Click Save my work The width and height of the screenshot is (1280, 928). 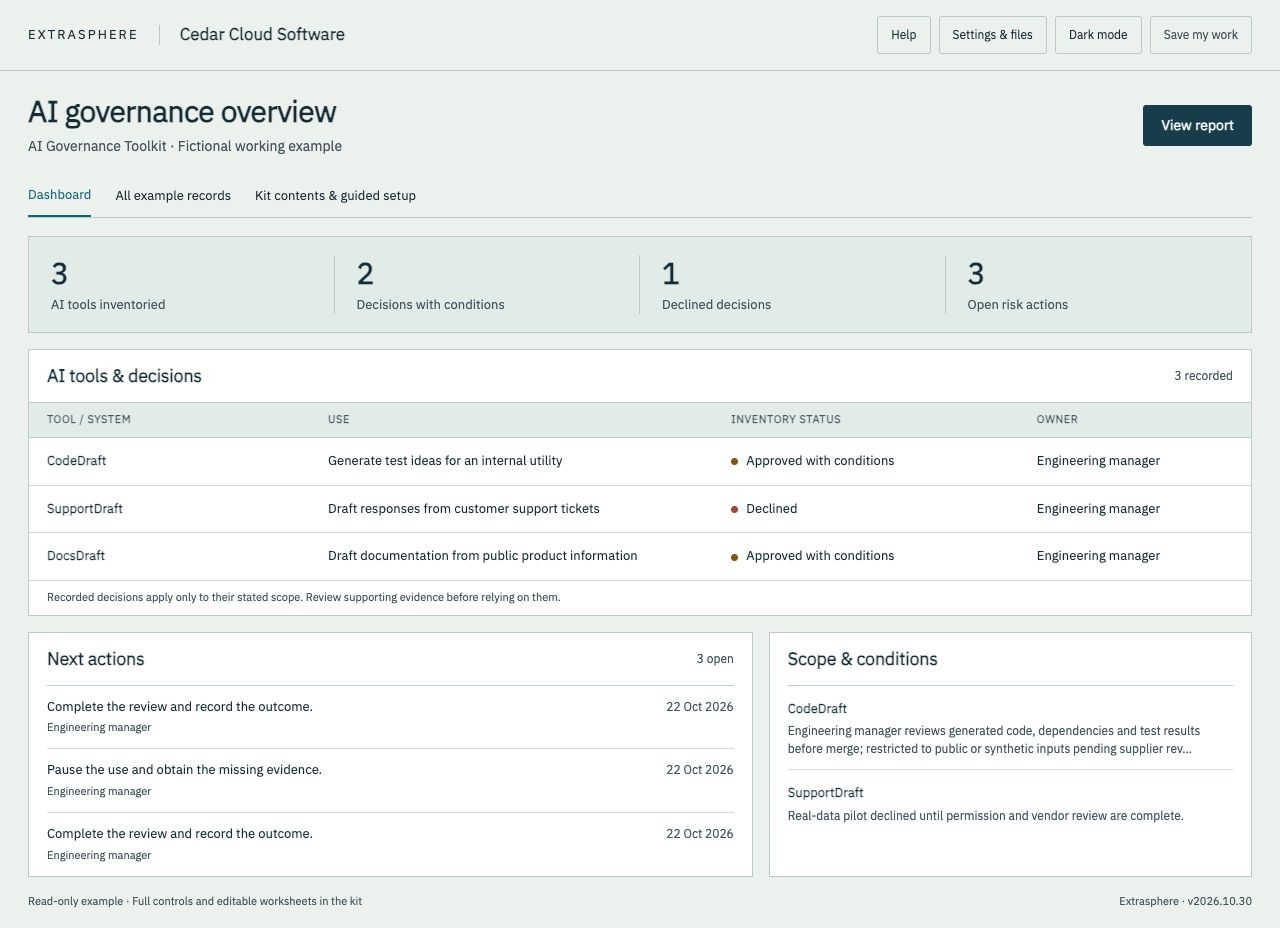1201,35
